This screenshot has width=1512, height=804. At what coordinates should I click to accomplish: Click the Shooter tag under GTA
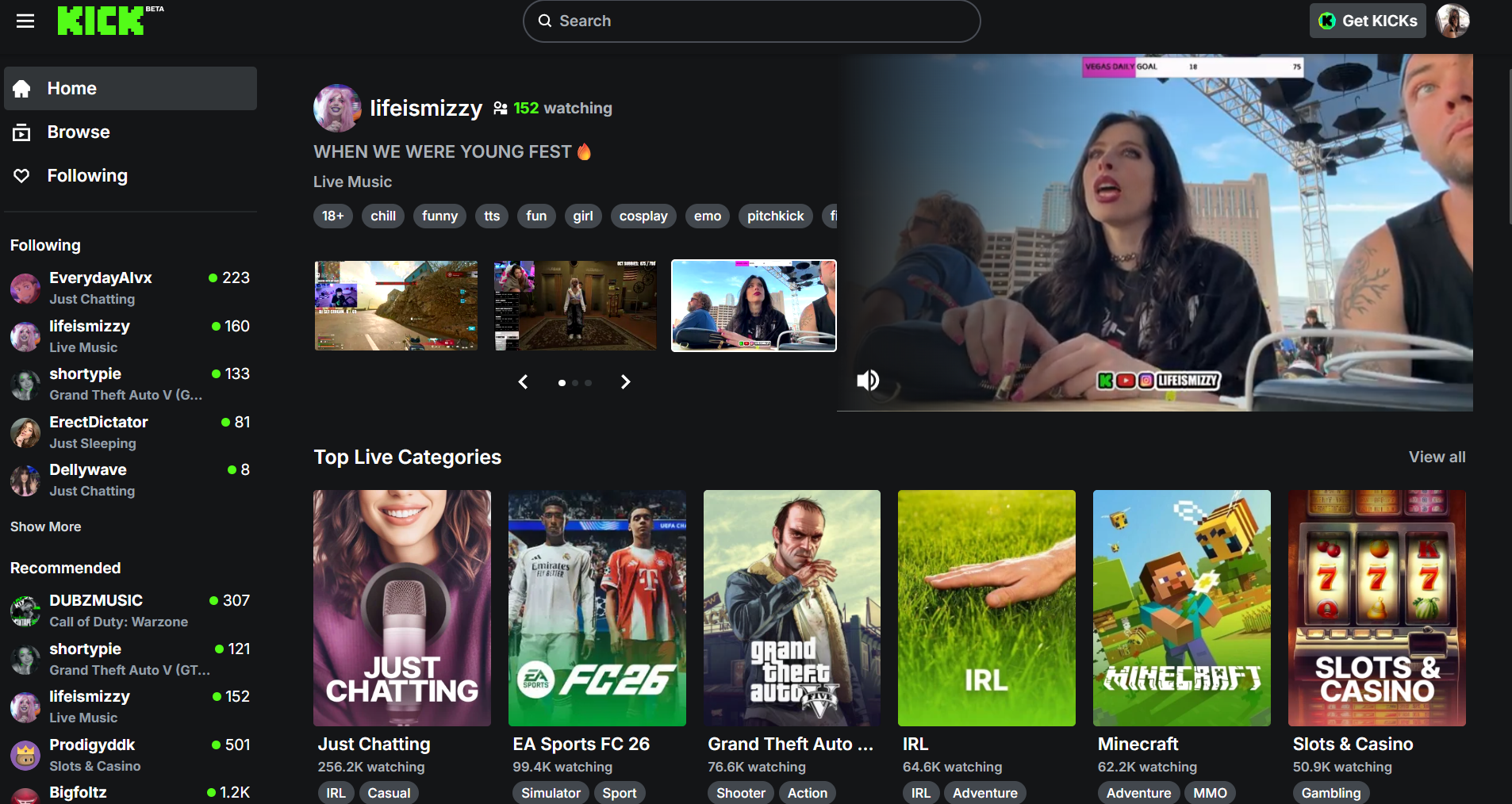coord(741,793)
